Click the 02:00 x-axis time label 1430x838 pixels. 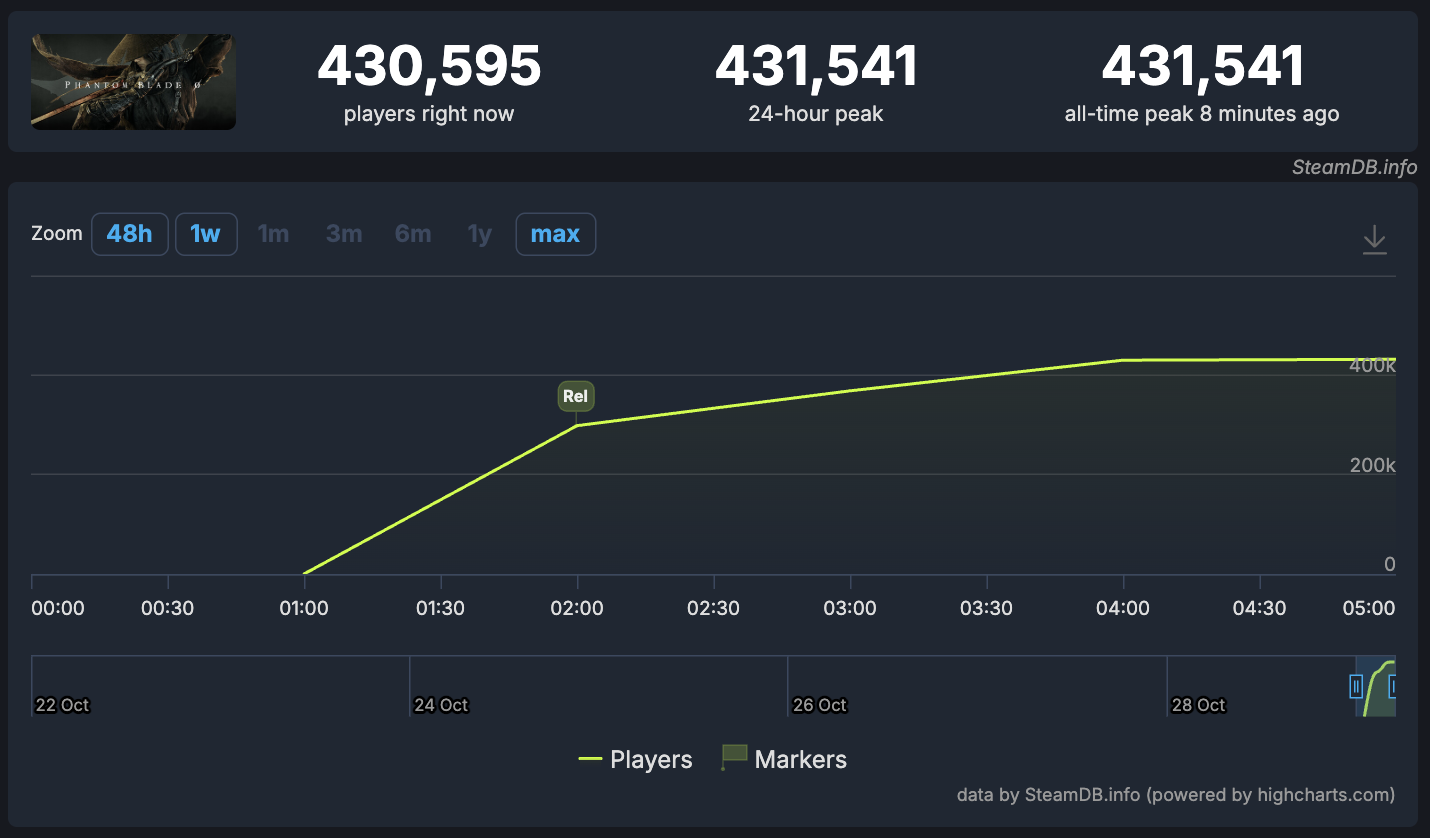577,608
